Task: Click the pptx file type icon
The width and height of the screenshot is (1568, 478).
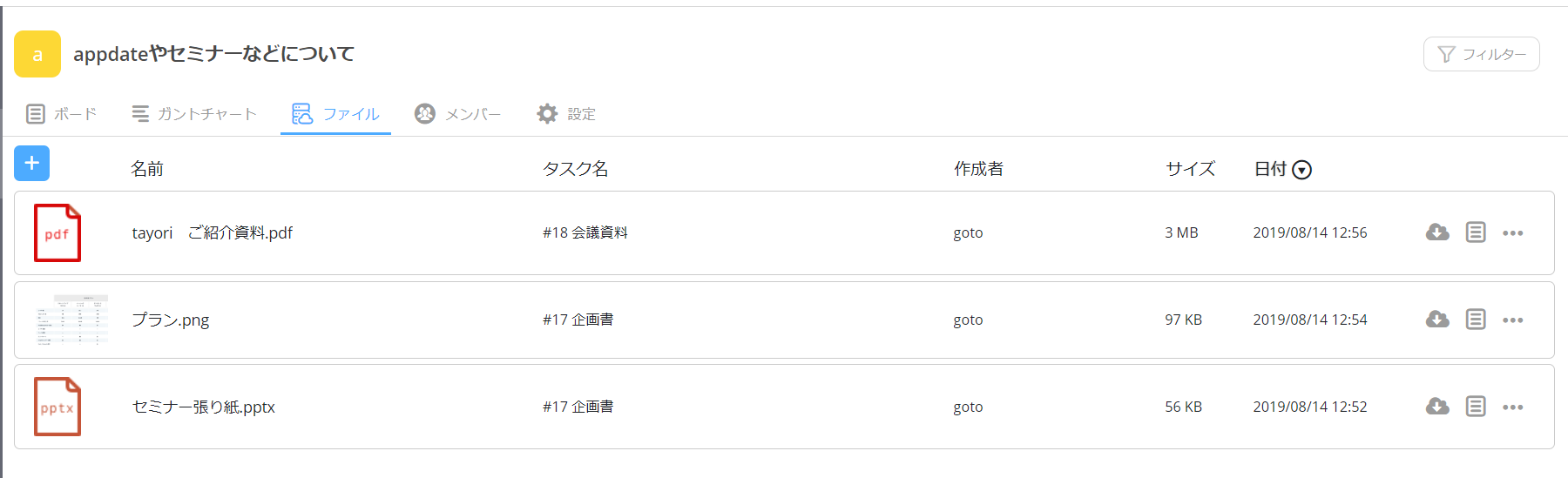Action: tap(57, 407)
